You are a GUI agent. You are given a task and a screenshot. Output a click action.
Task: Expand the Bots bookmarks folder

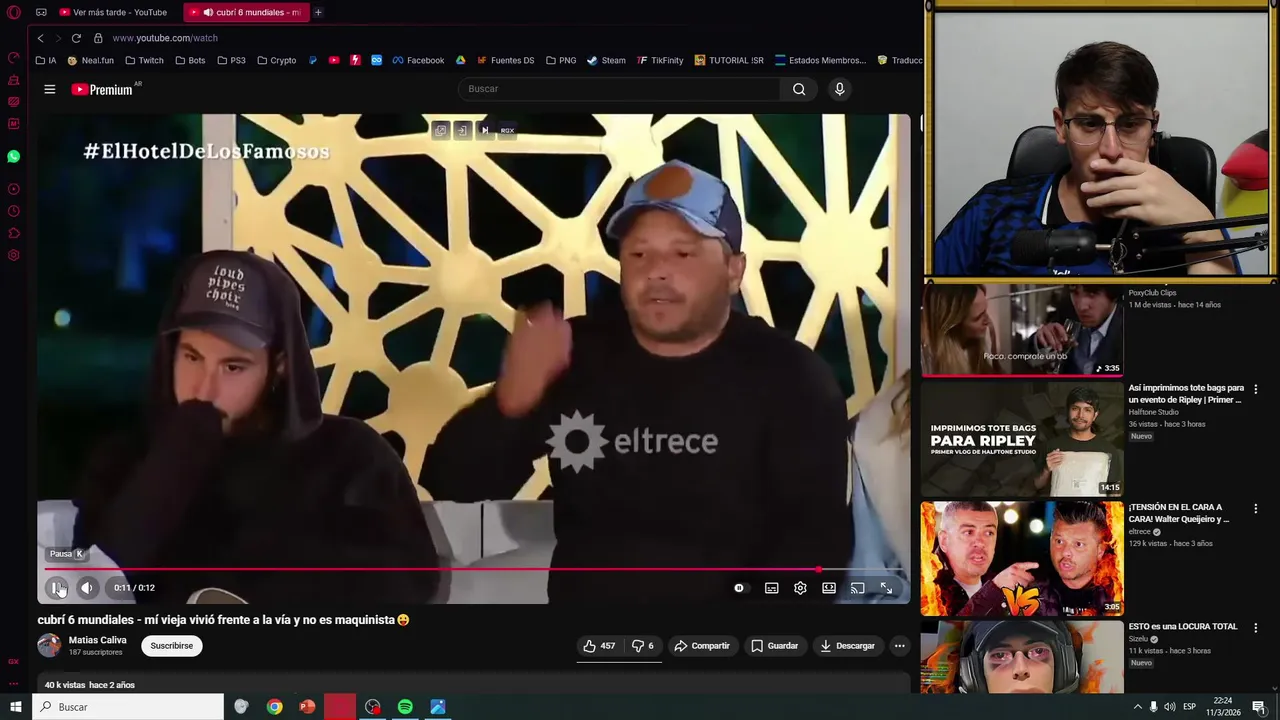(190, 60)
